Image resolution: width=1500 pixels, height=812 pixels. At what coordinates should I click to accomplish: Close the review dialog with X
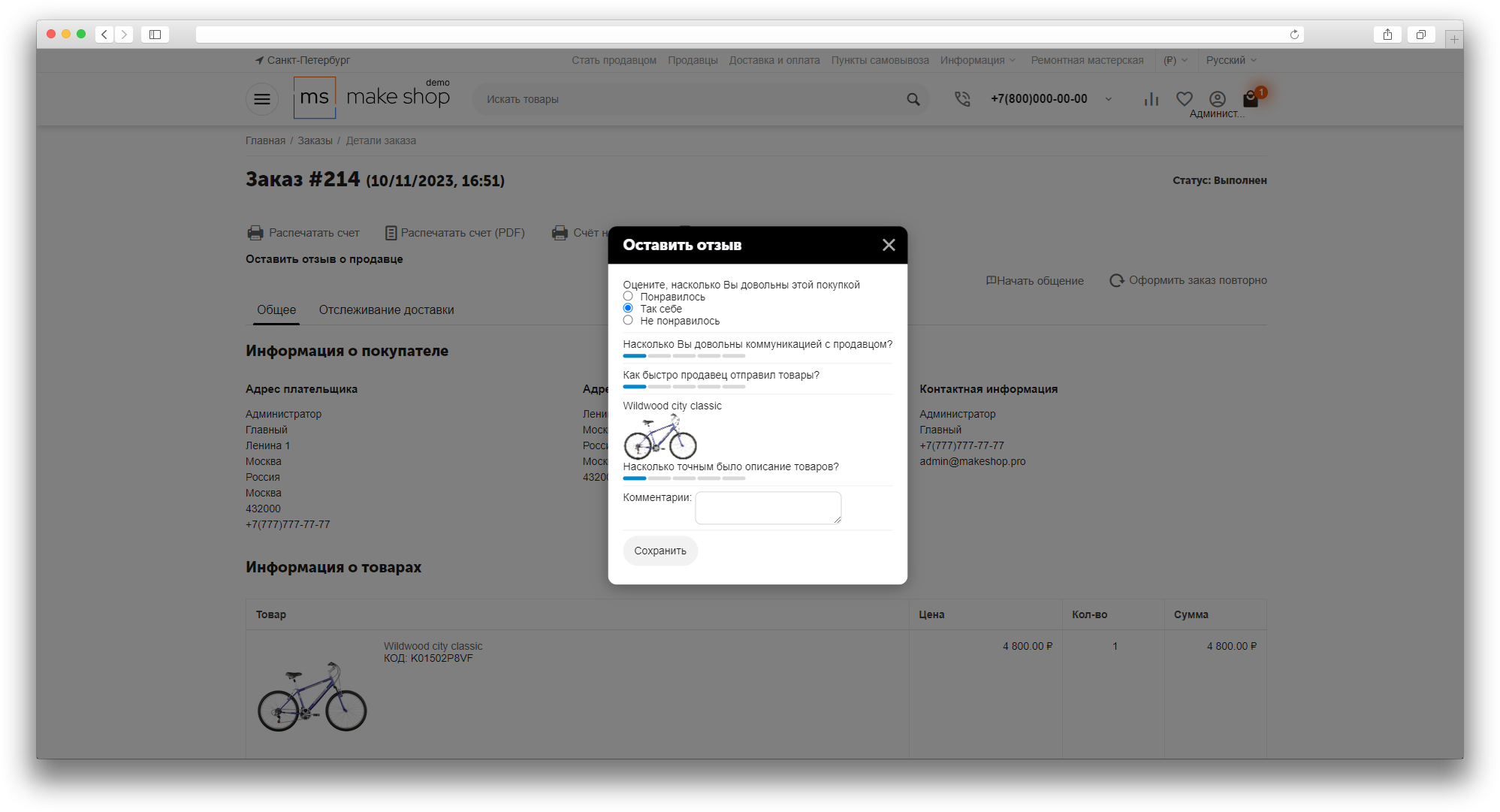coord(889,245)
